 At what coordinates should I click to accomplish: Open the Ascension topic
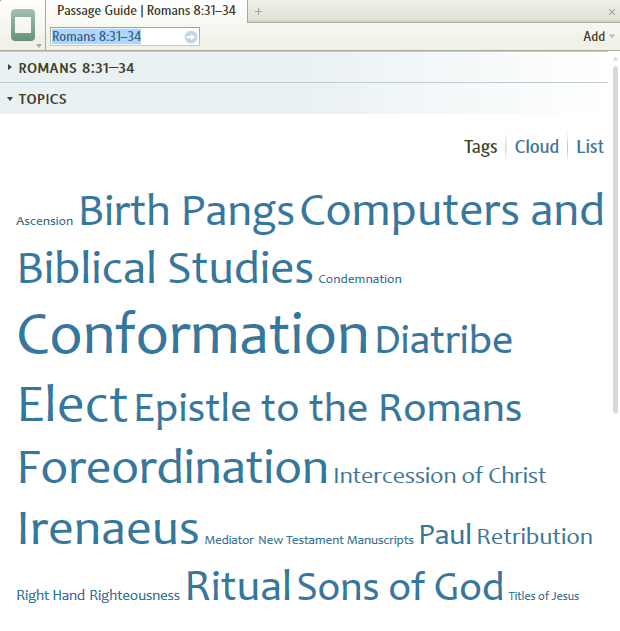point(45,221)
